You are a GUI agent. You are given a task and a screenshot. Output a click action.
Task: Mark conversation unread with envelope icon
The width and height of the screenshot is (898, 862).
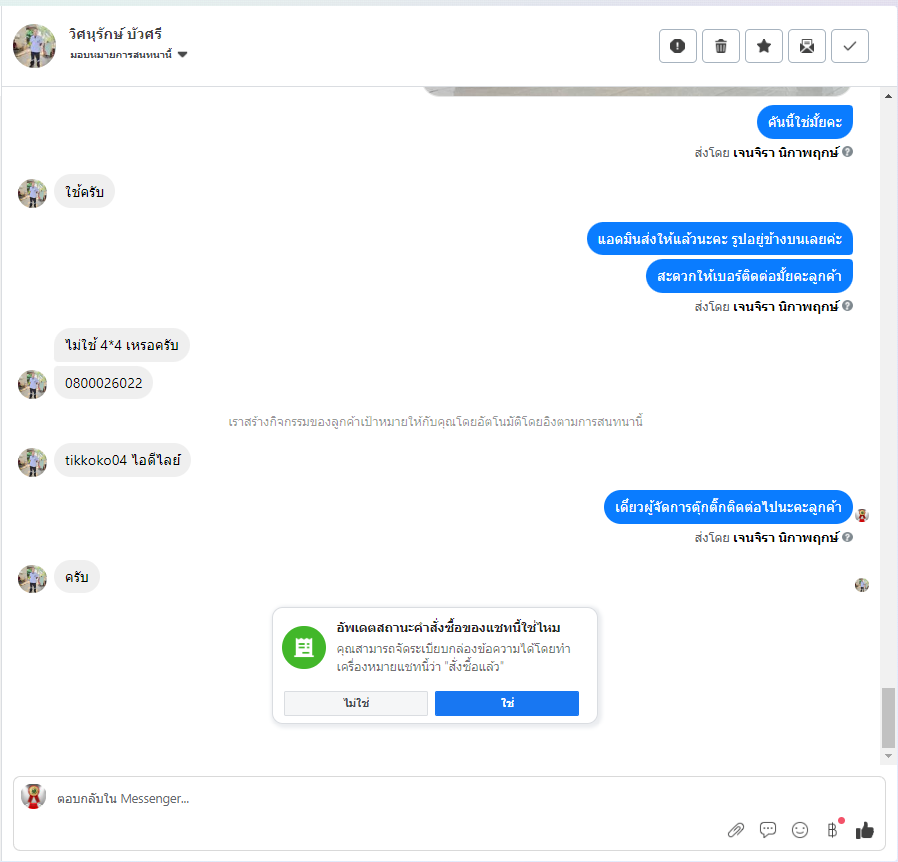pos(806,46)
